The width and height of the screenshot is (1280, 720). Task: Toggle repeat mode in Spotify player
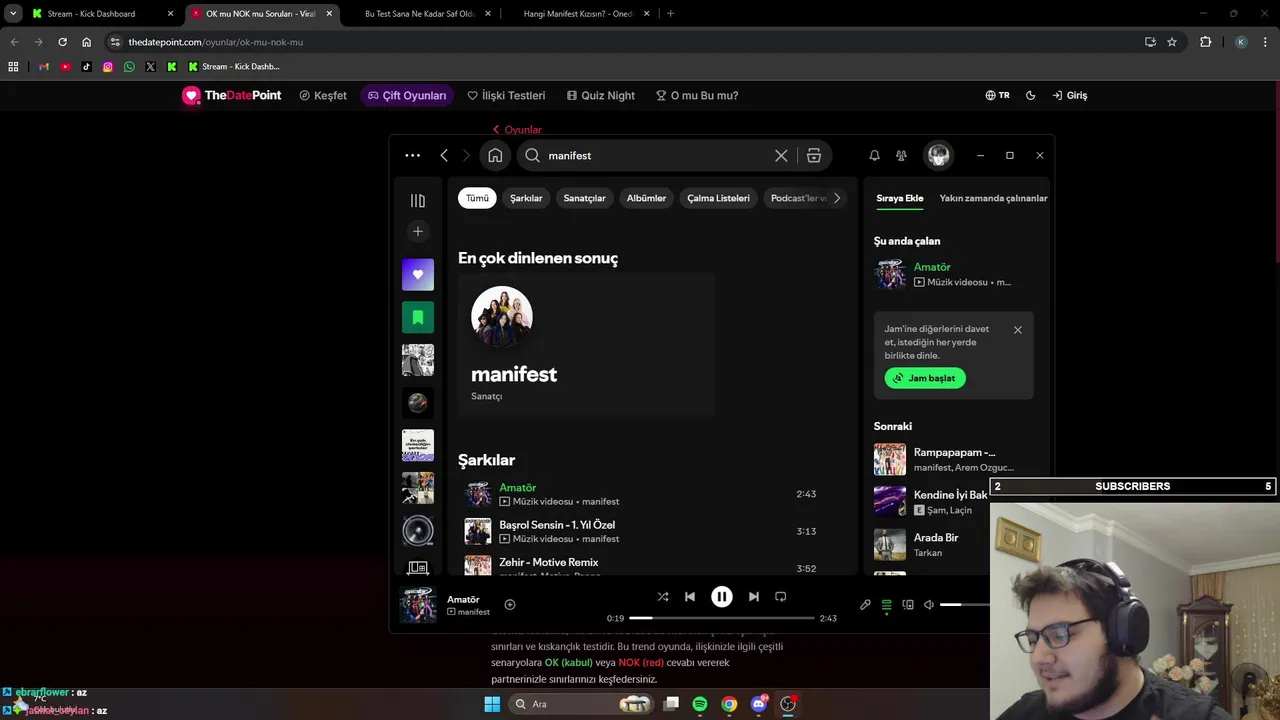[x=781, y=597]
